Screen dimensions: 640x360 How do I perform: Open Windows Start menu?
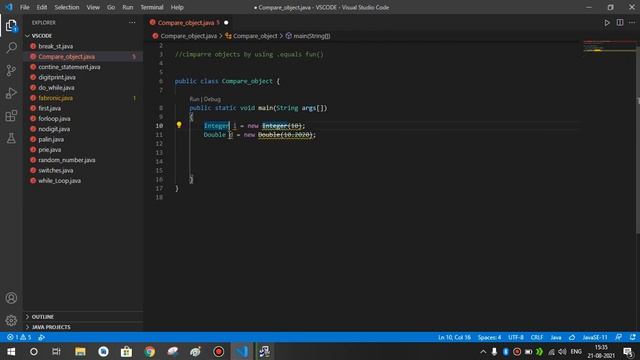tap(11, 351)
